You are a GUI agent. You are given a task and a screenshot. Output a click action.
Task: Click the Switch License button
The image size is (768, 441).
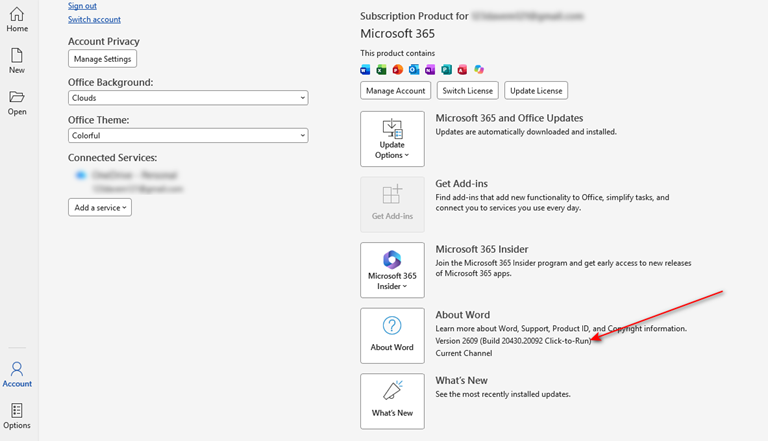click(468, 91)
